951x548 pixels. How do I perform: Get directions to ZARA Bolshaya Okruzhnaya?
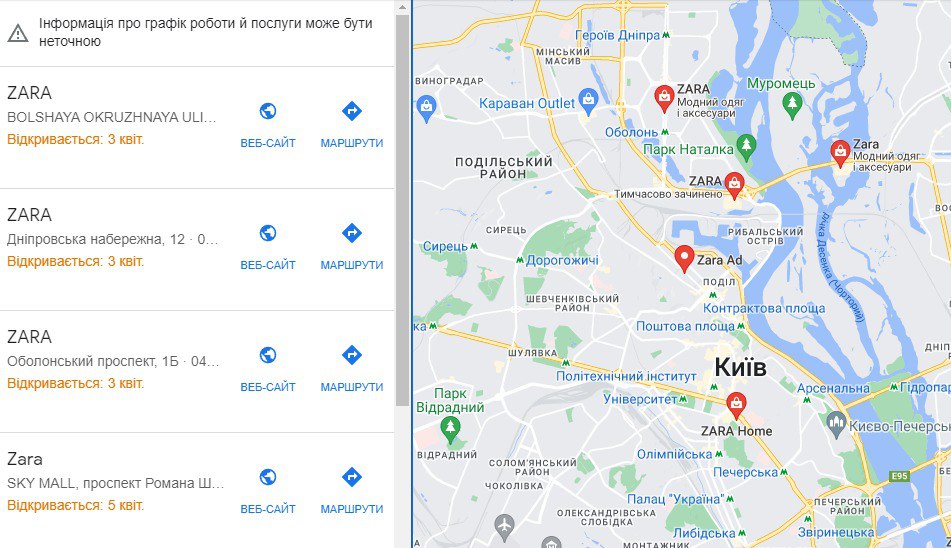(x=352, y=125)
